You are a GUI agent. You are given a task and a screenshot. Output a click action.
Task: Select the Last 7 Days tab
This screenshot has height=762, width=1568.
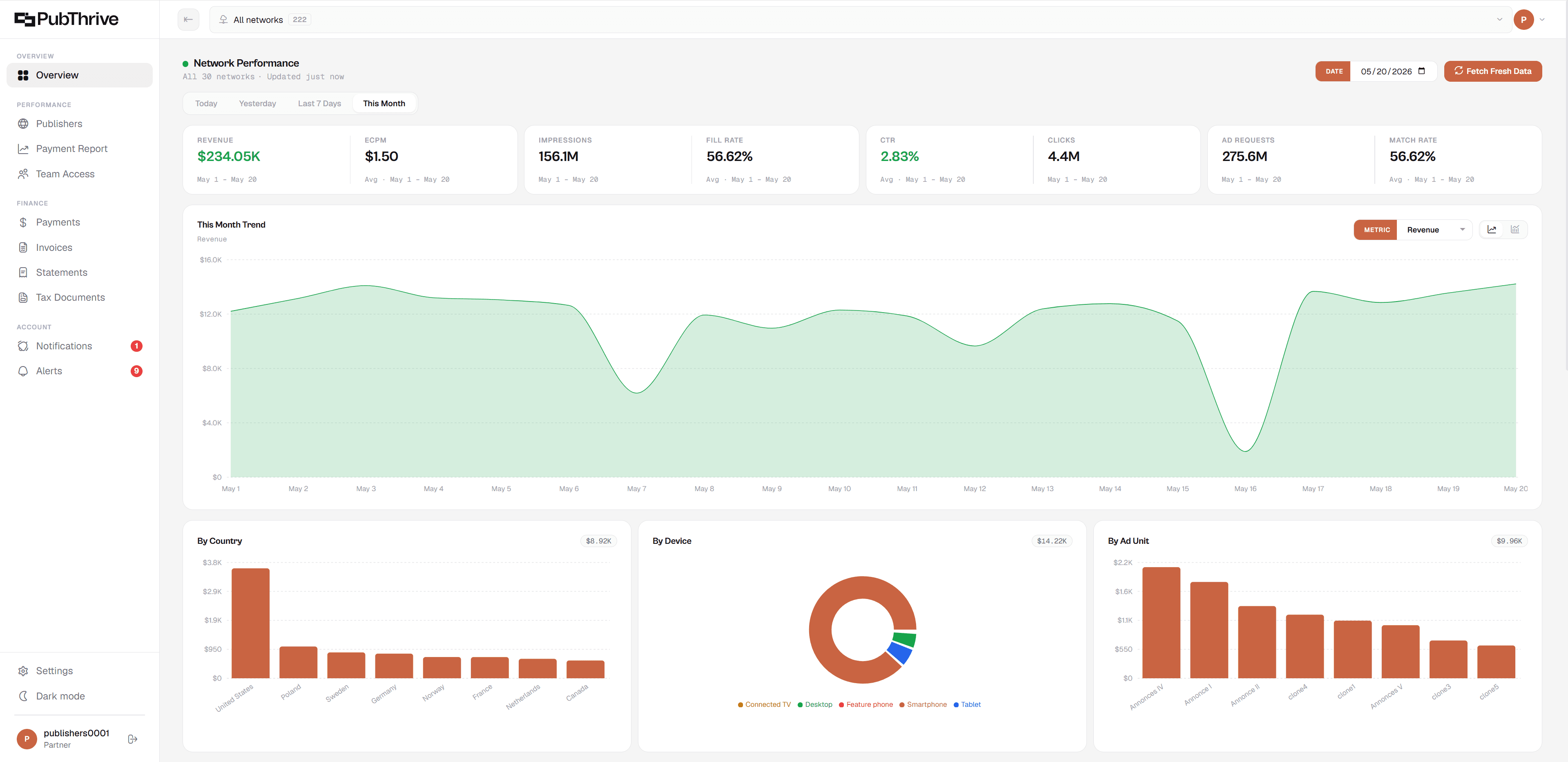point(319,103)
